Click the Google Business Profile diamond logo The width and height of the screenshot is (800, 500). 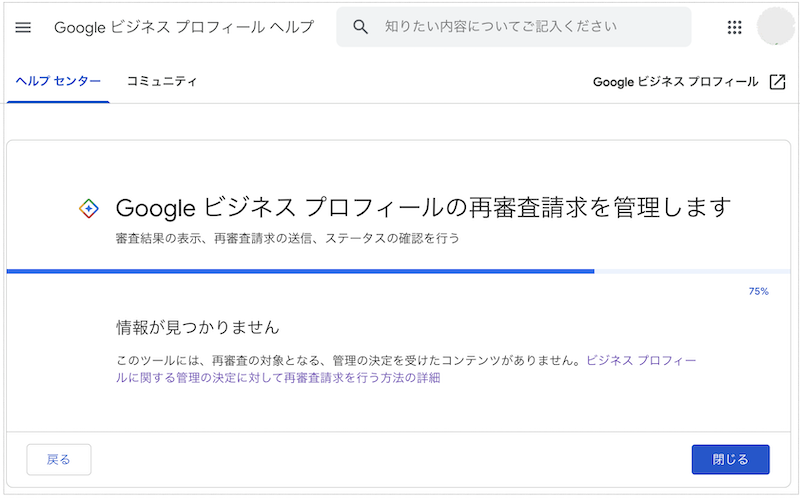click(88, 208)
